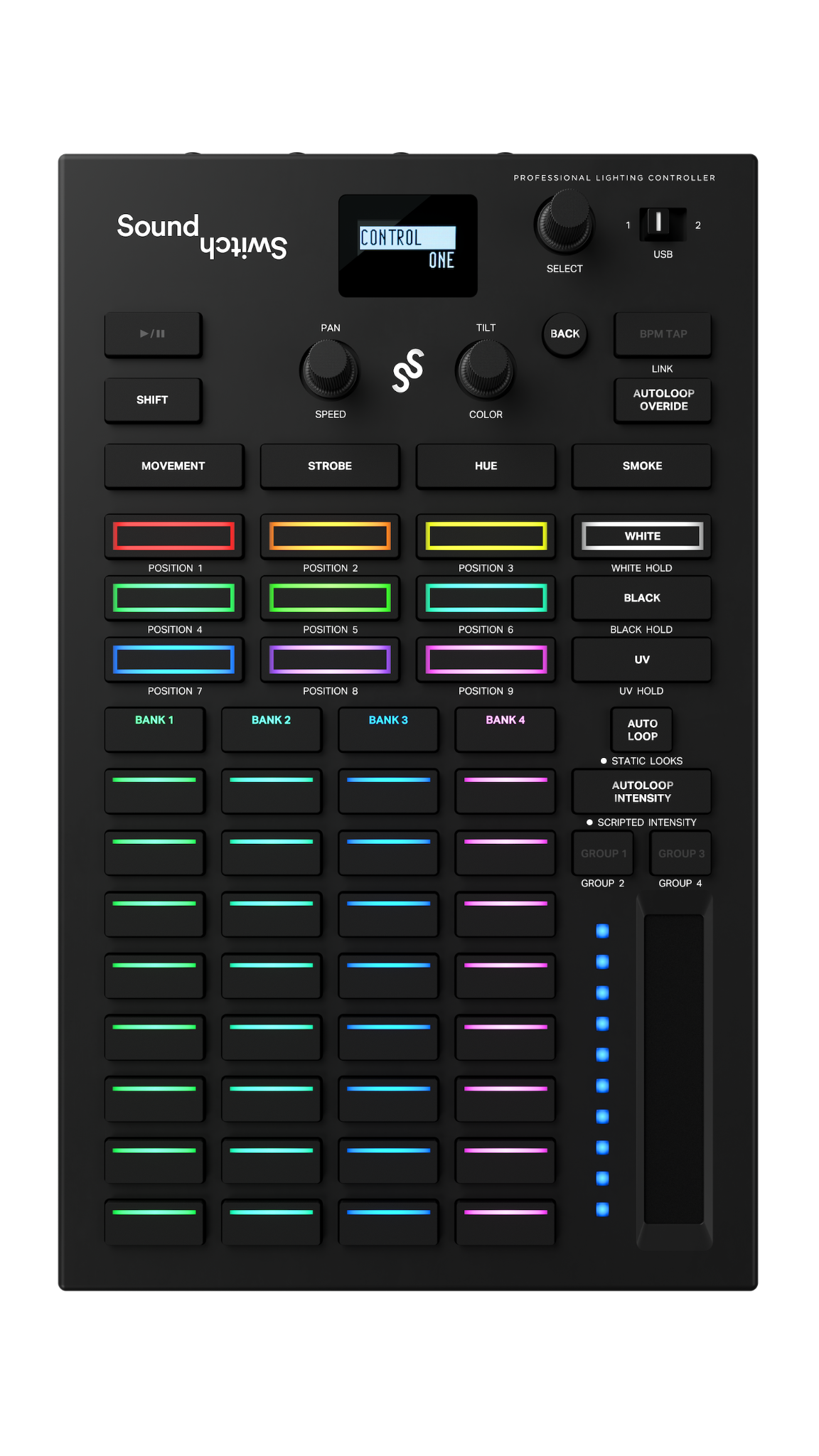Select BANK 2 button

pyautogui.click(x=271, y=729)
